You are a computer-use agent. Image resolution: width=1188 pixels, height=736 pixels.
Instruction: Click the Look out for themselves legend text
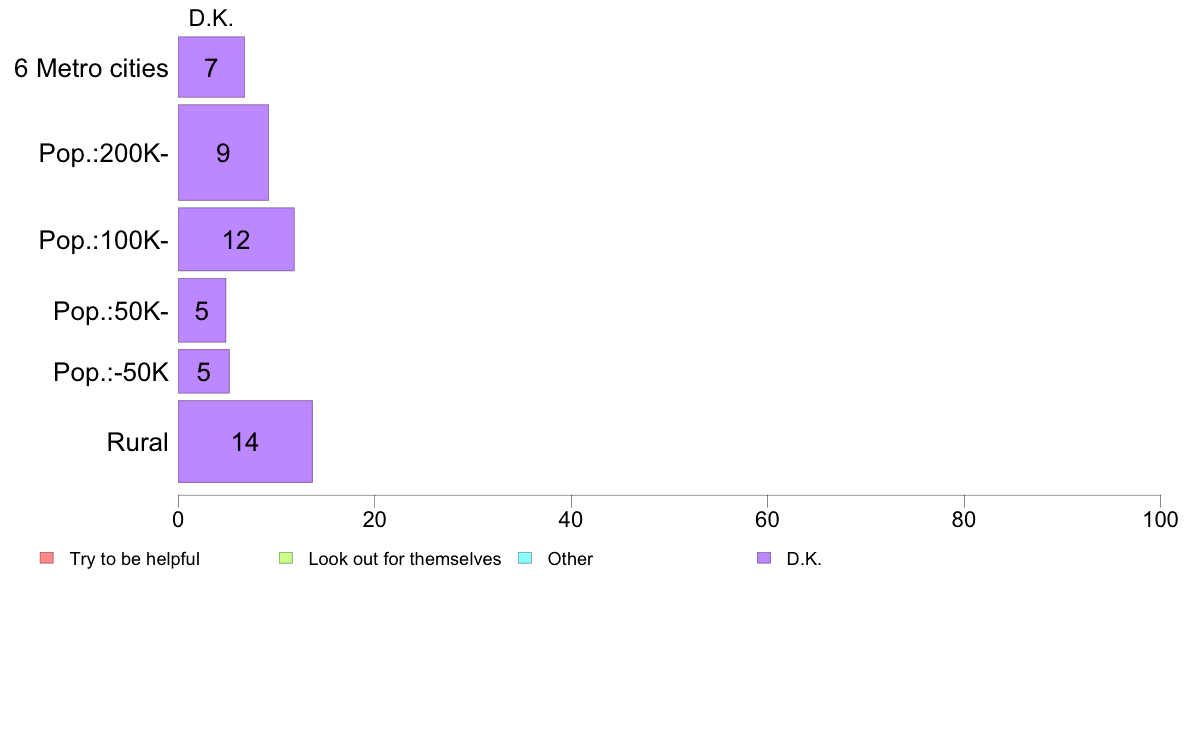tap(405, 559)
